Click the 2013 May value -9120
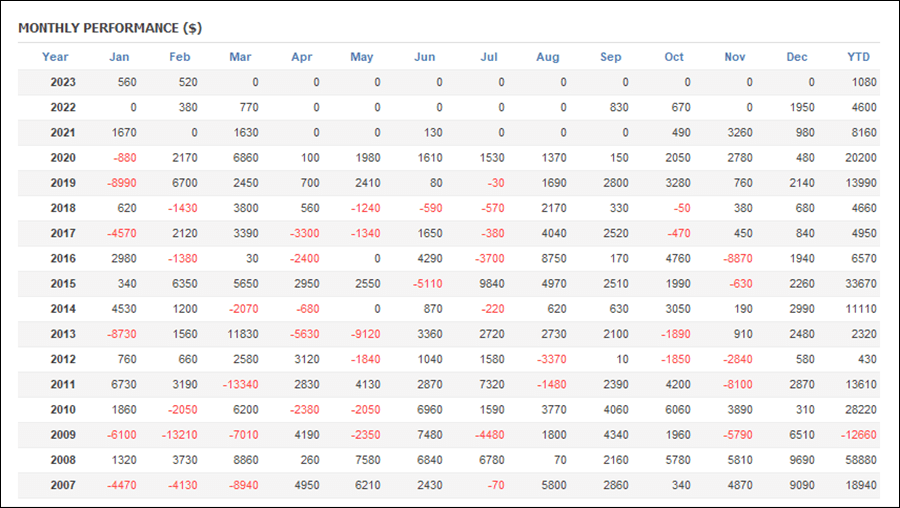This screenshot has height=508, width=900. pyautogui.click(x=366, y=334)
